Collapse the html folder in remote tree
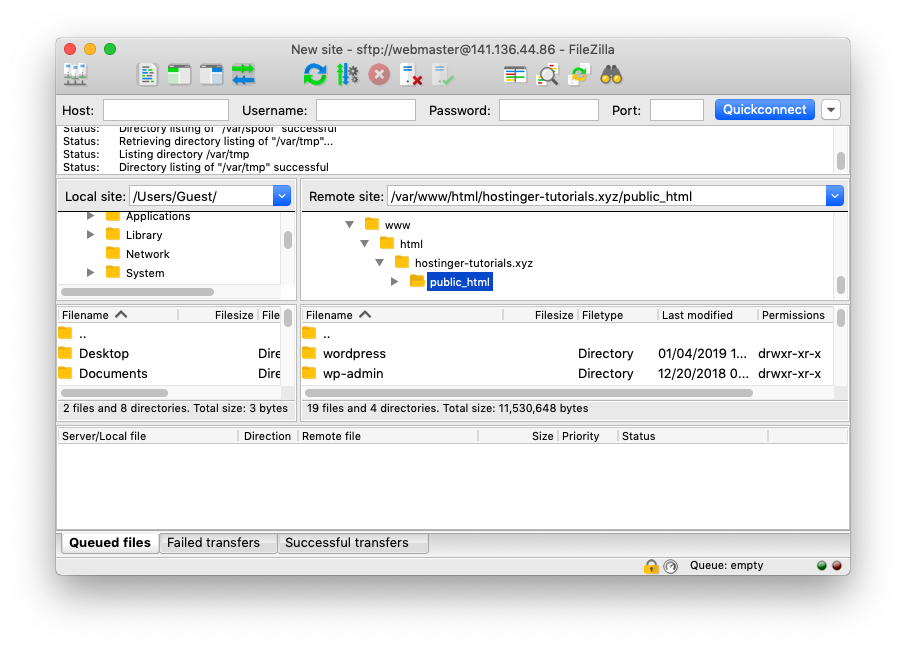Image resolution: width=906 pixels, height=649 pixels. point(365,244)
